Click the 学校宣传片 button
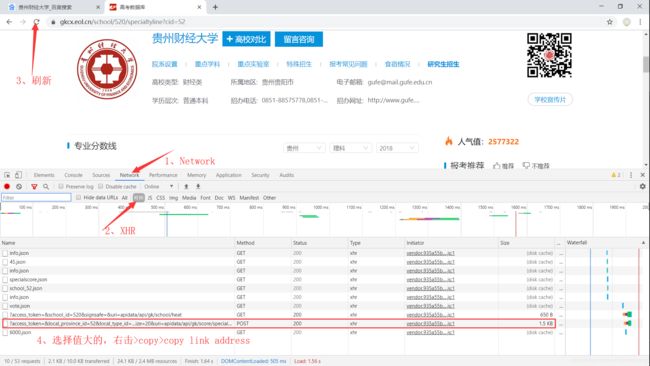 coord(550,99)
